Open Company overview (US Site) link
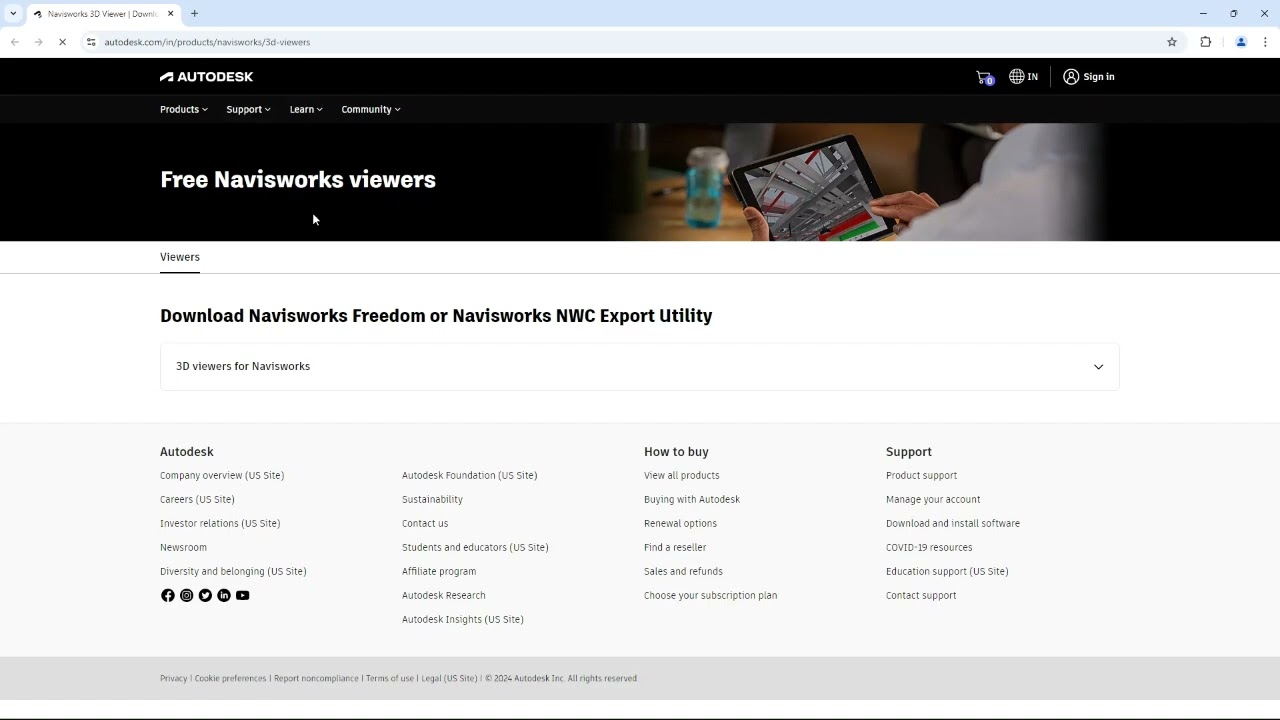Viewport: 1280px width, 720px height. click(x=222, y=476)
